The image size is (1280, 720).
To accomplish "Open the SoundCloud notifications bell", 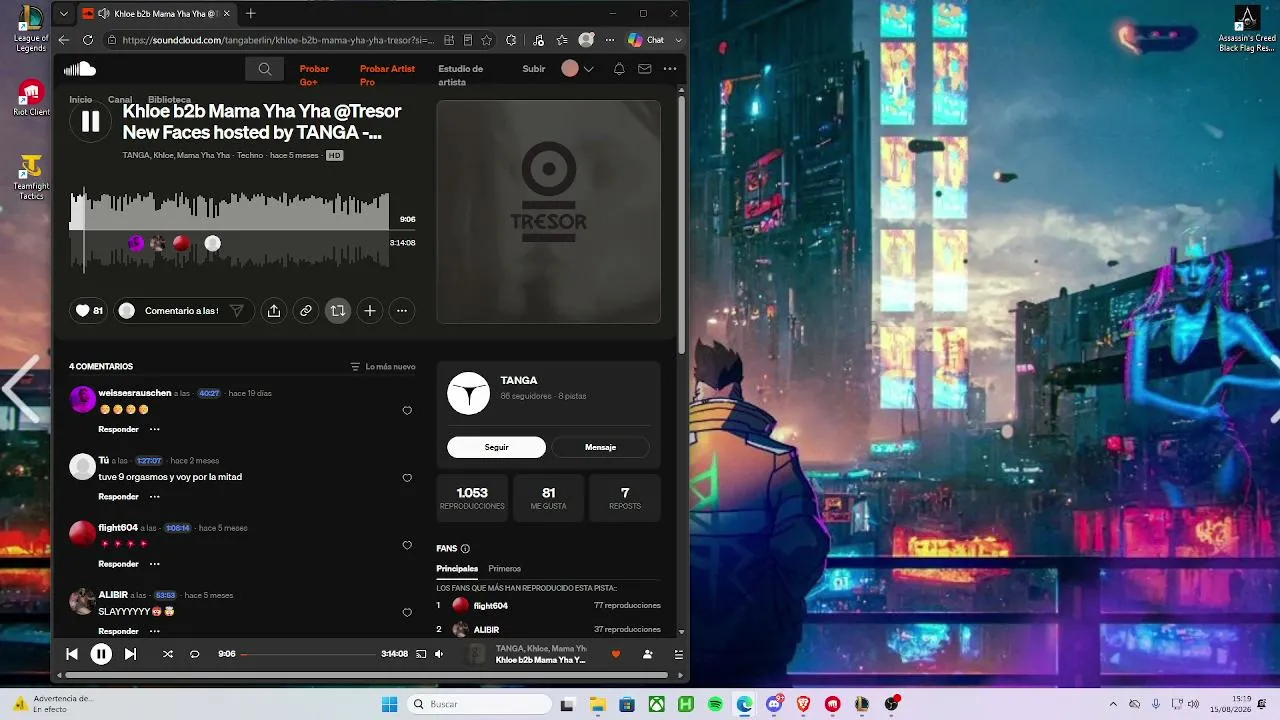I will coord(619,69).
